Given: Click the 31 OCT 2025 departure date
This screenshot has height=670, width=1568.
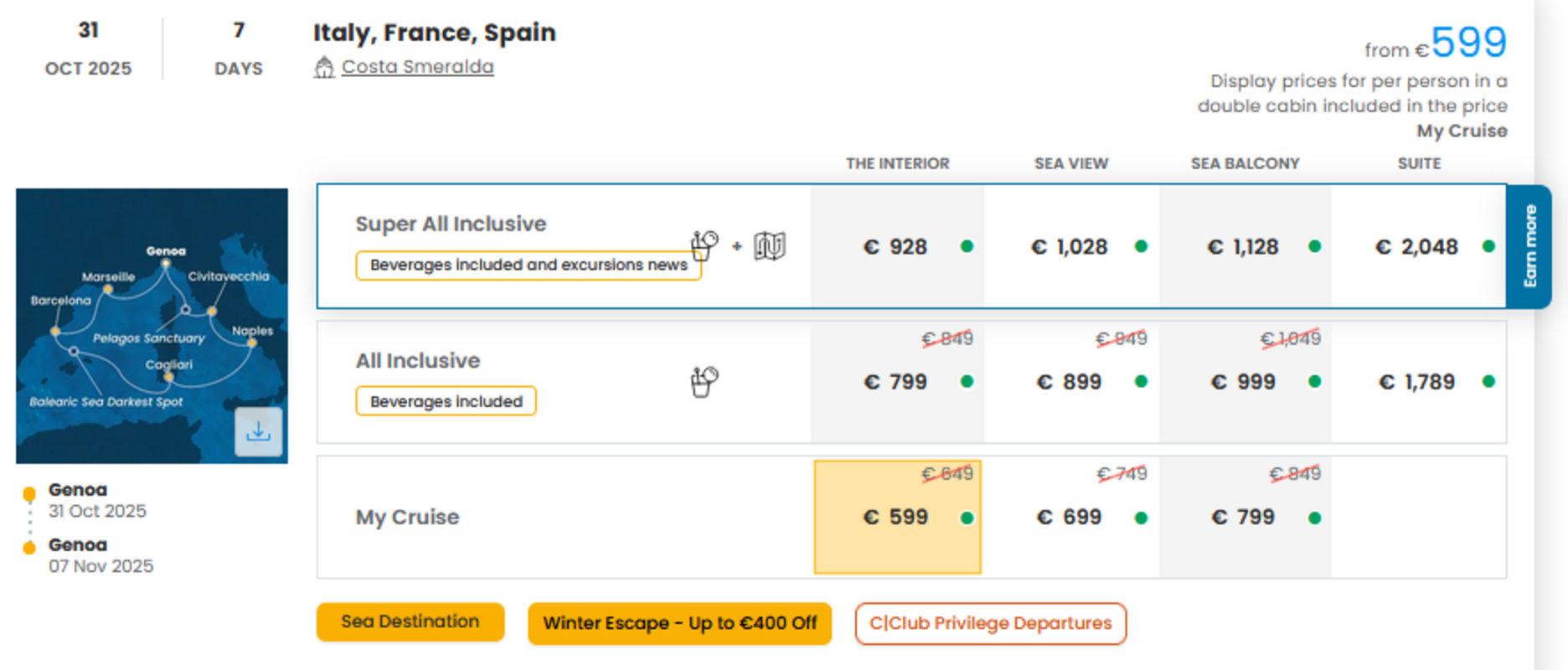Looking at the screenshot, I should [88, 49].
